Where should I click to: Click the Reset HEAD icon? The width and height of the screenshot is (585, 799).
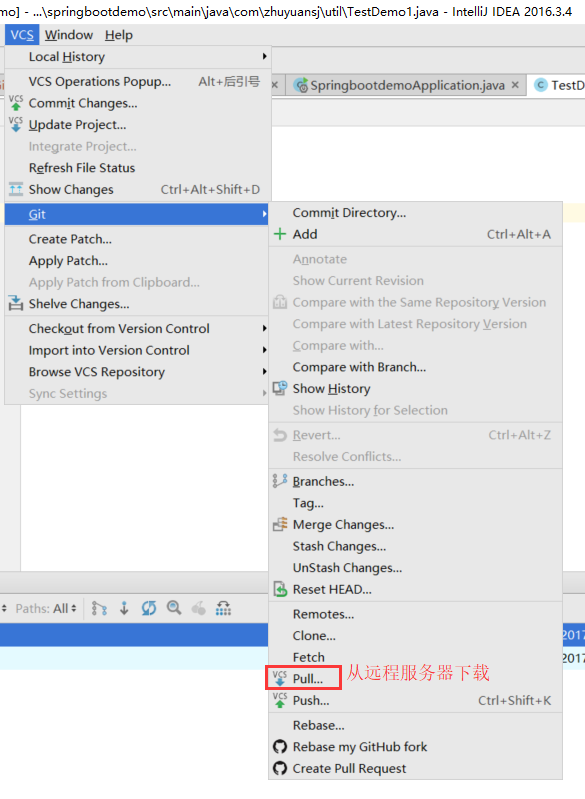click(x=280, y=589)
